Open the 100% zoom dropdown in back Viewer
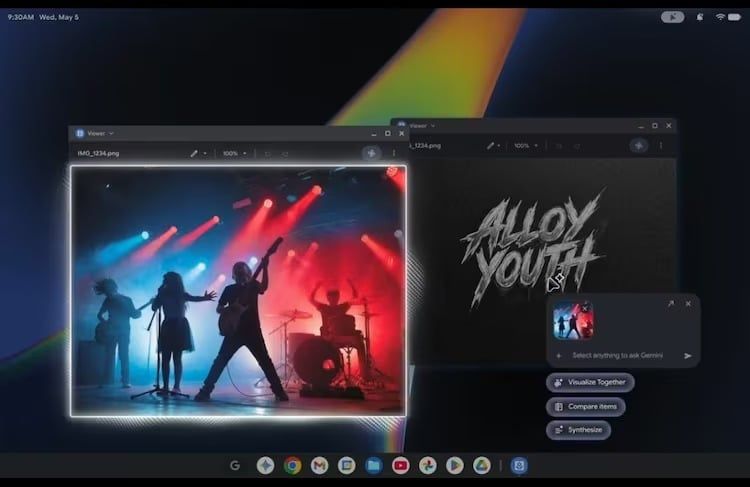750x487 pixels. [526, 145]
